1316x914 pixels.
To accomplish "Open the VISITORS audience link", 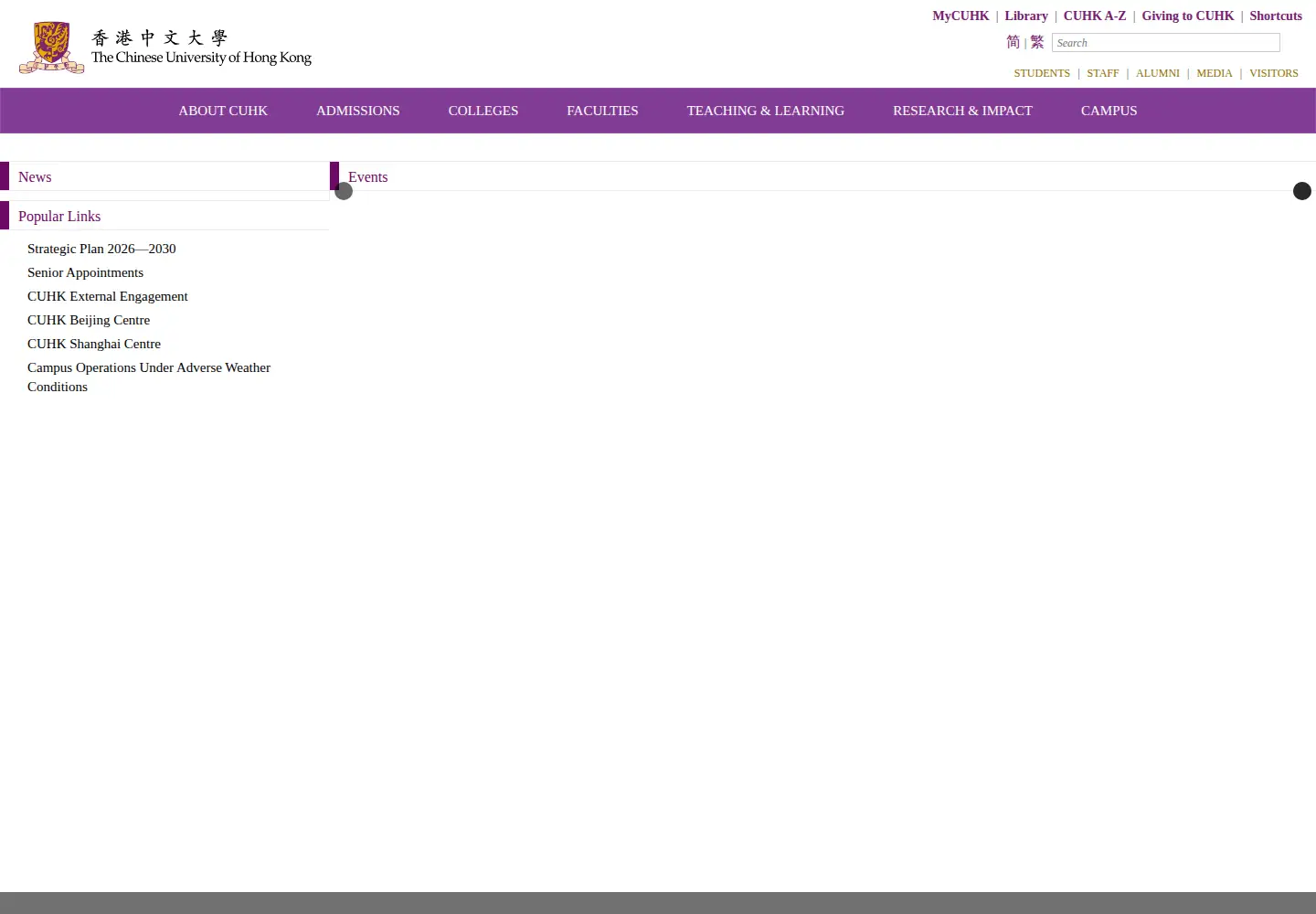I will click(x=1274, y=73).
